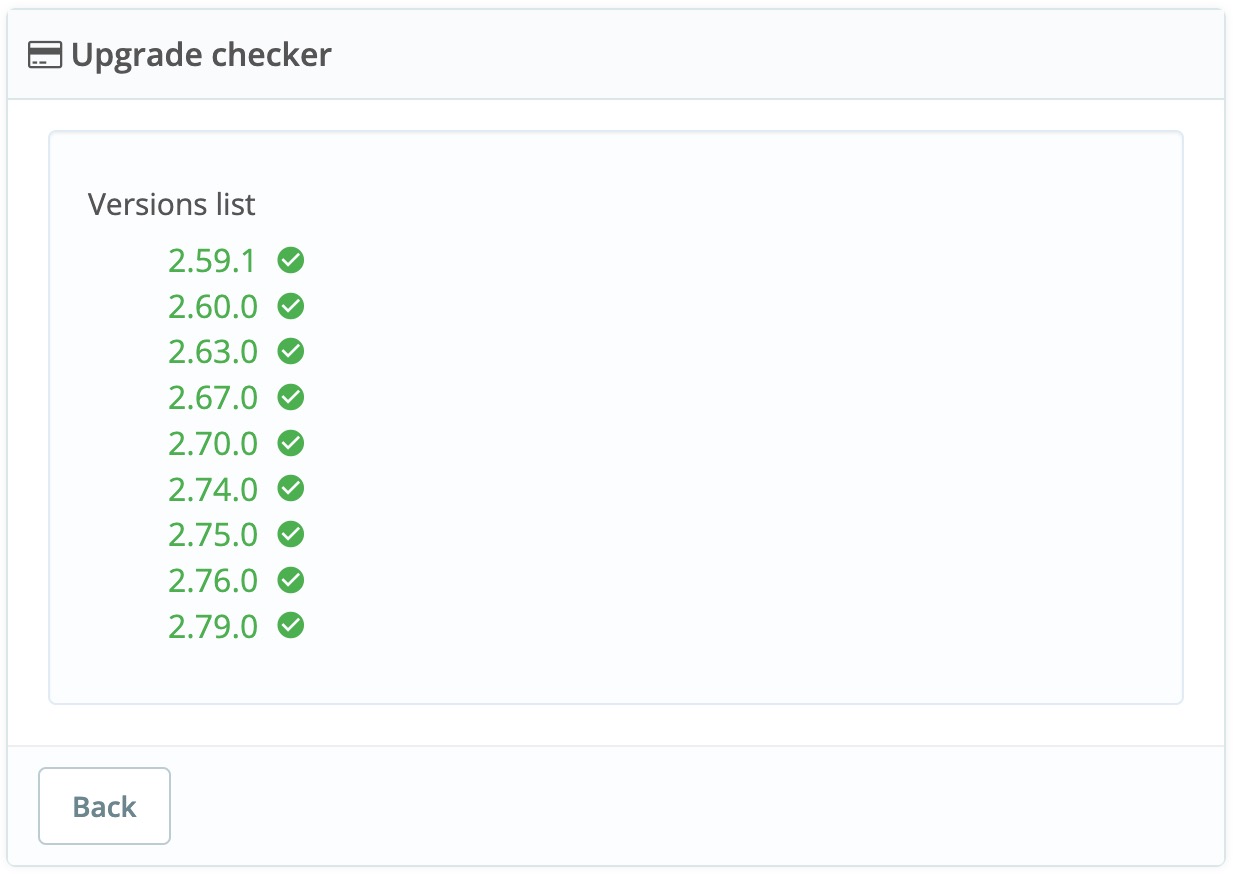Click the green checkmark next to 2.75.0

(291, 534)
